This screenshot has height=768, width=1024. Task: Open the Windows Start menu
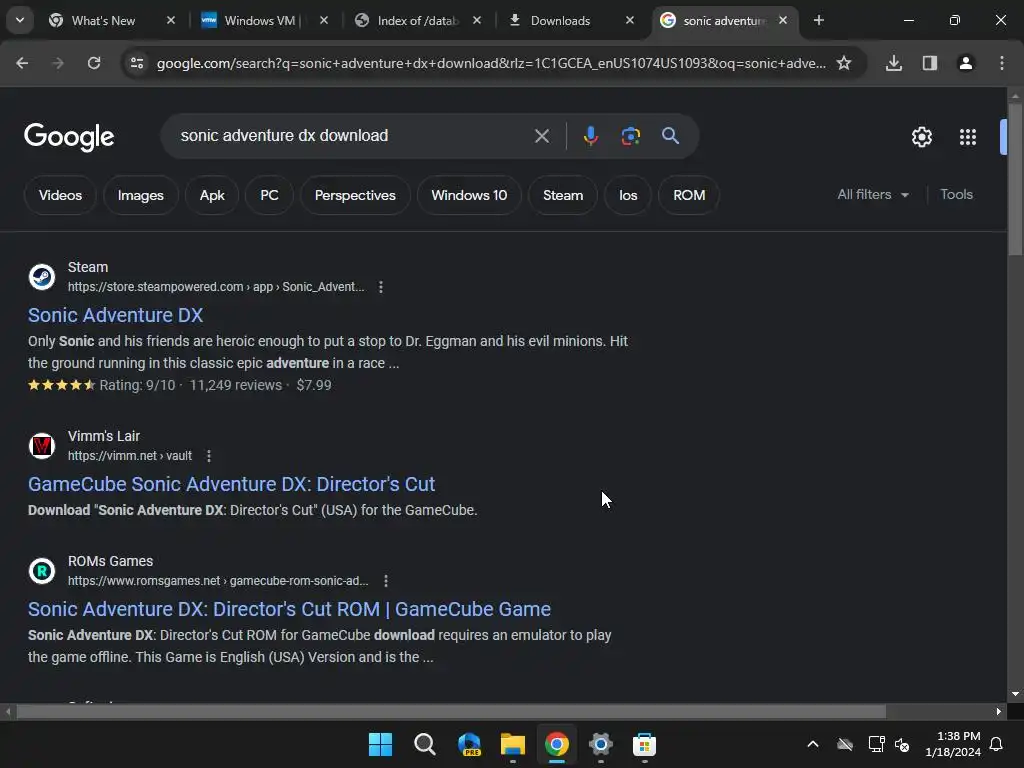380,744
